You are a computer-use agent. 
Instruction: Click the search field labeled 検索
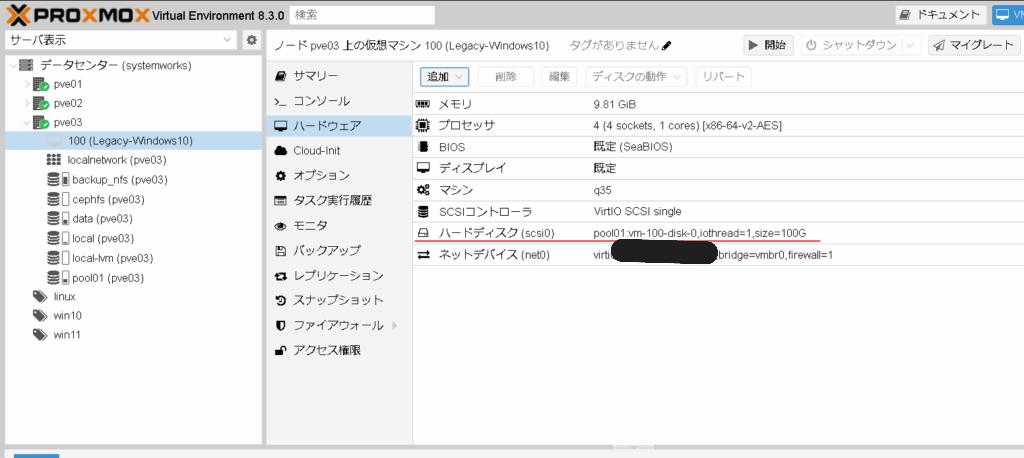[362, 14]
